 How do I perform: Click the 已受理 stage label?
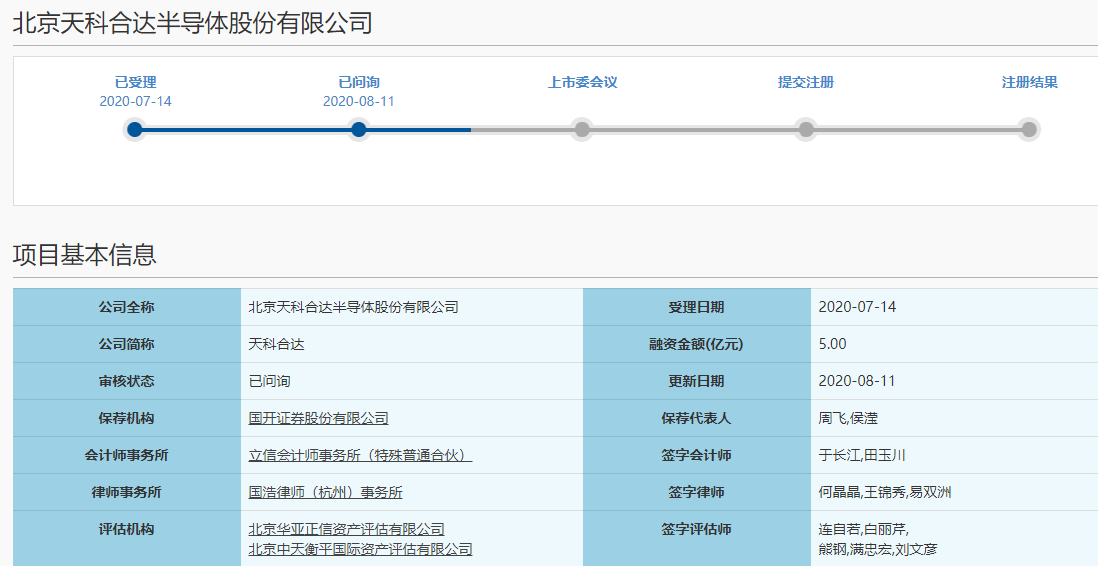coord(135,82)
